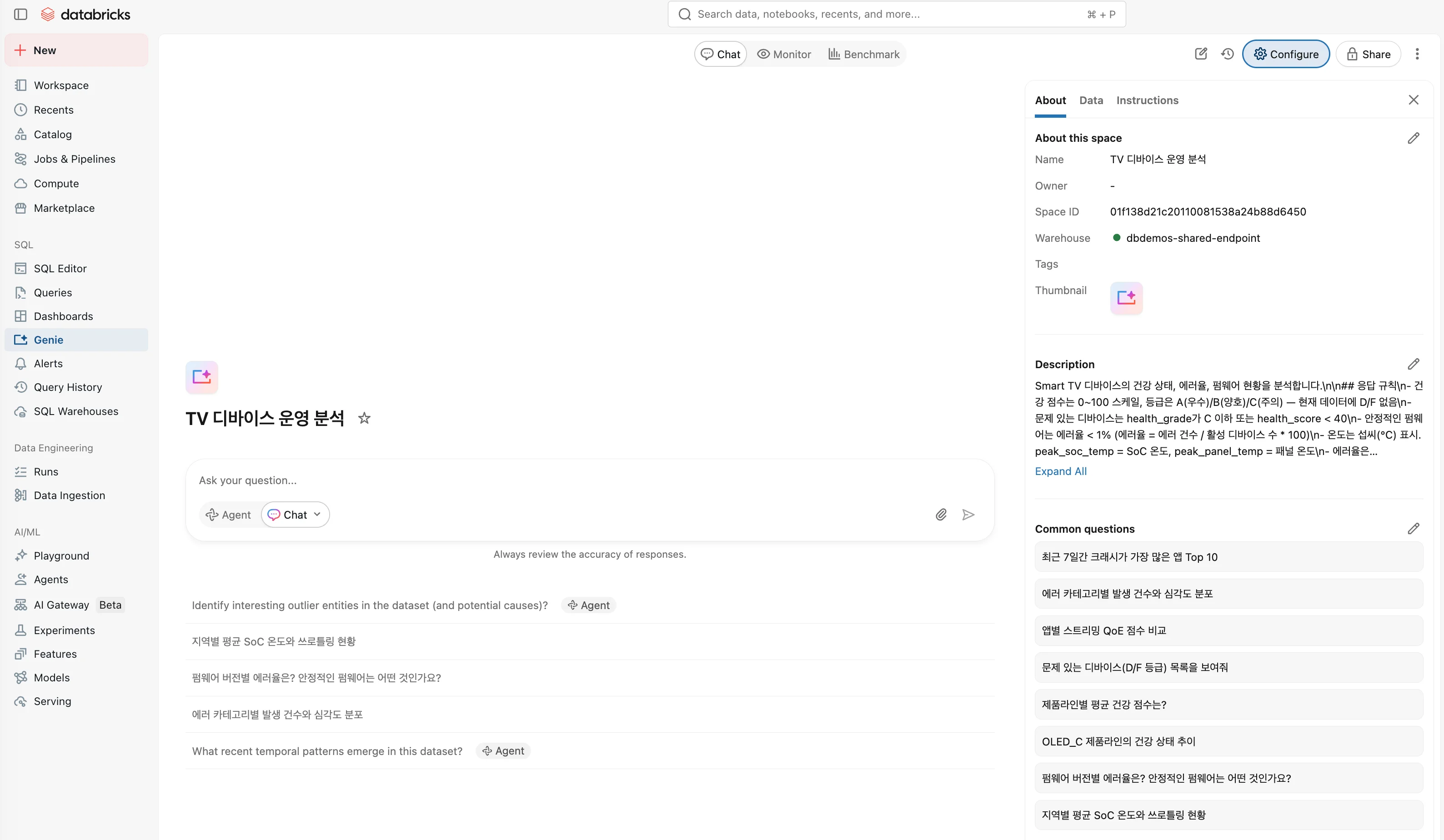Select common question '앱별 스트리밍 QoE 점수 비교'
The width and height of the screenshot is (1444, 840).
click(x=1228, y=631)
